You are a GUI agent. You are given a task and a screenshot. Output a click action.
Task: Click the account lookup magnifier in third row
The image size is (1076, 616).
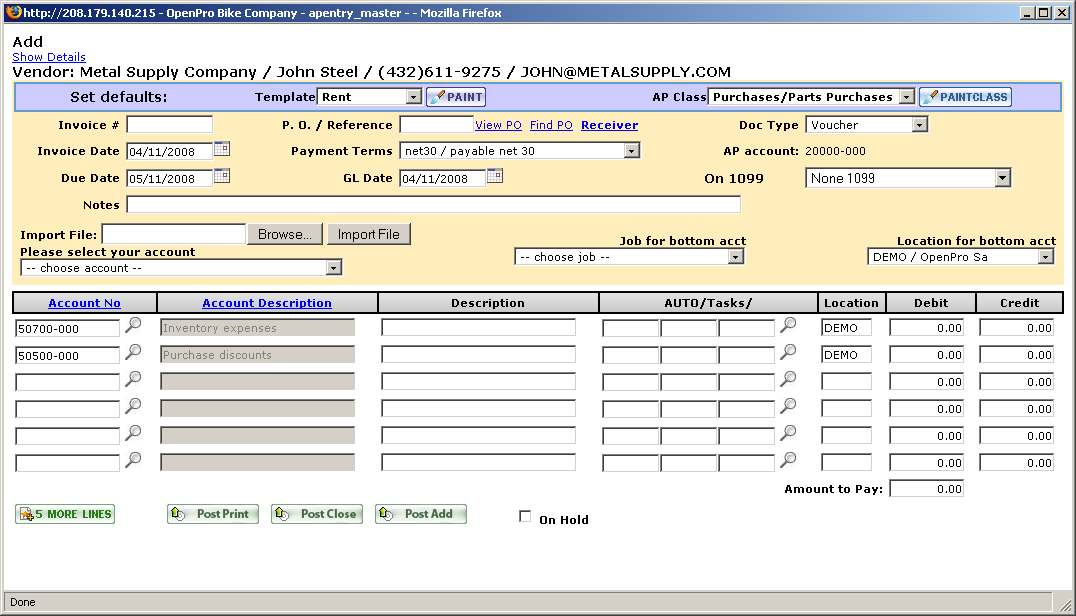pos(133,379)
